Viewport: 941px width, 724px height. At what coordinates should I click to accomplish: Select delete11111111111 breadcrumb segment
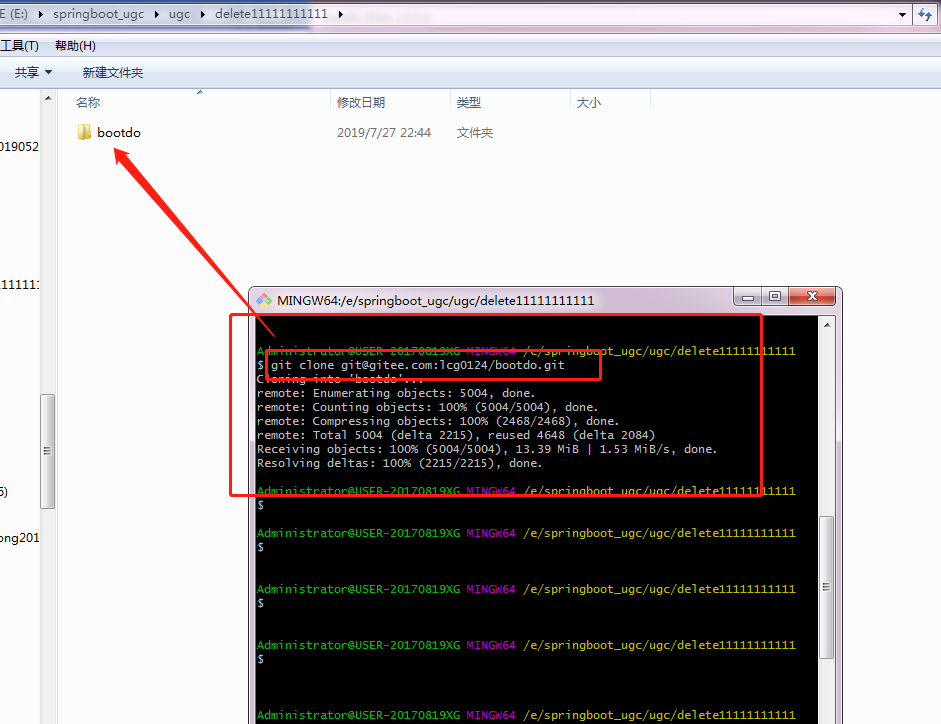coord(271,14)
